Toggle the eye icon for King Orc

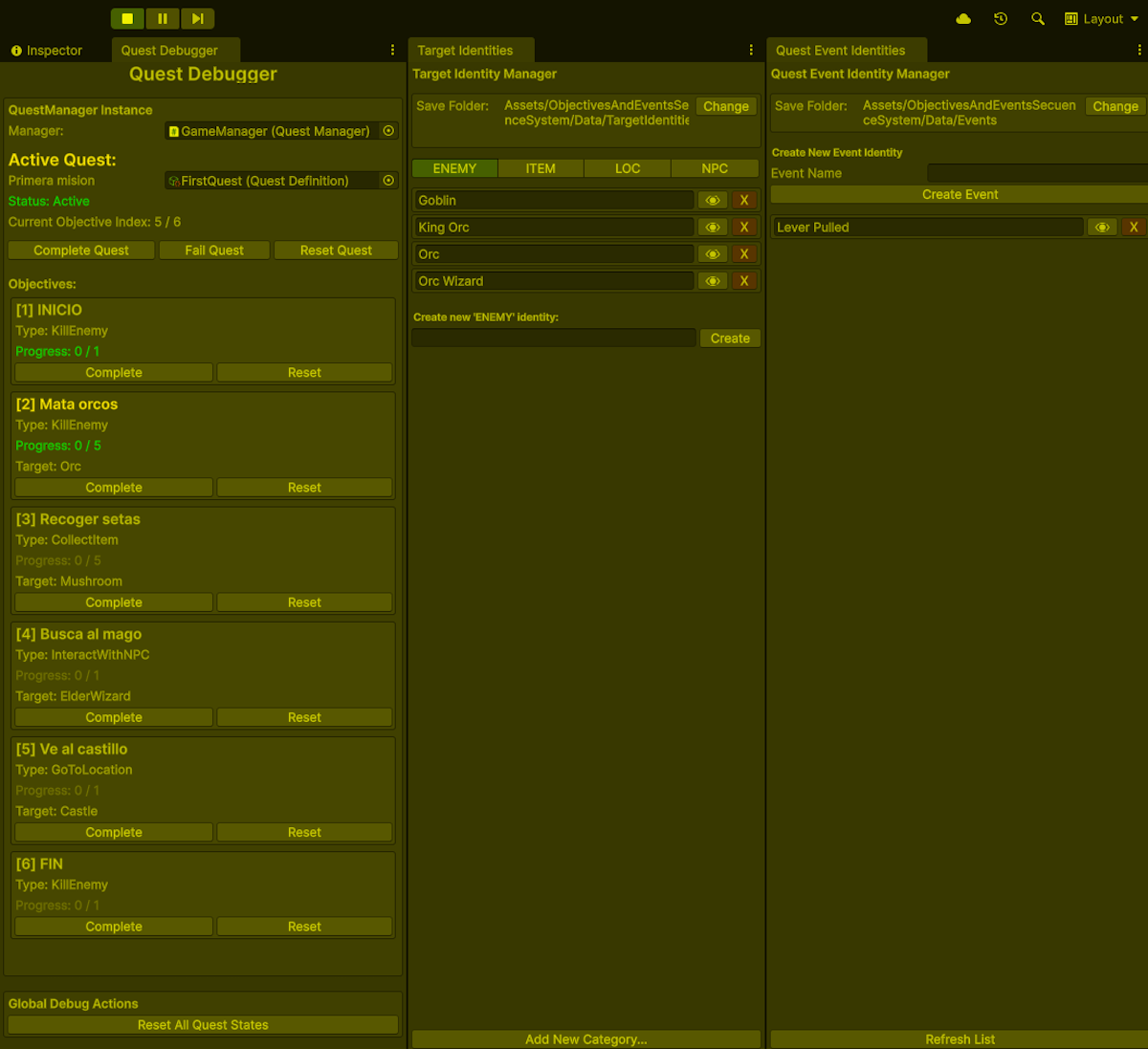(713, 228)
